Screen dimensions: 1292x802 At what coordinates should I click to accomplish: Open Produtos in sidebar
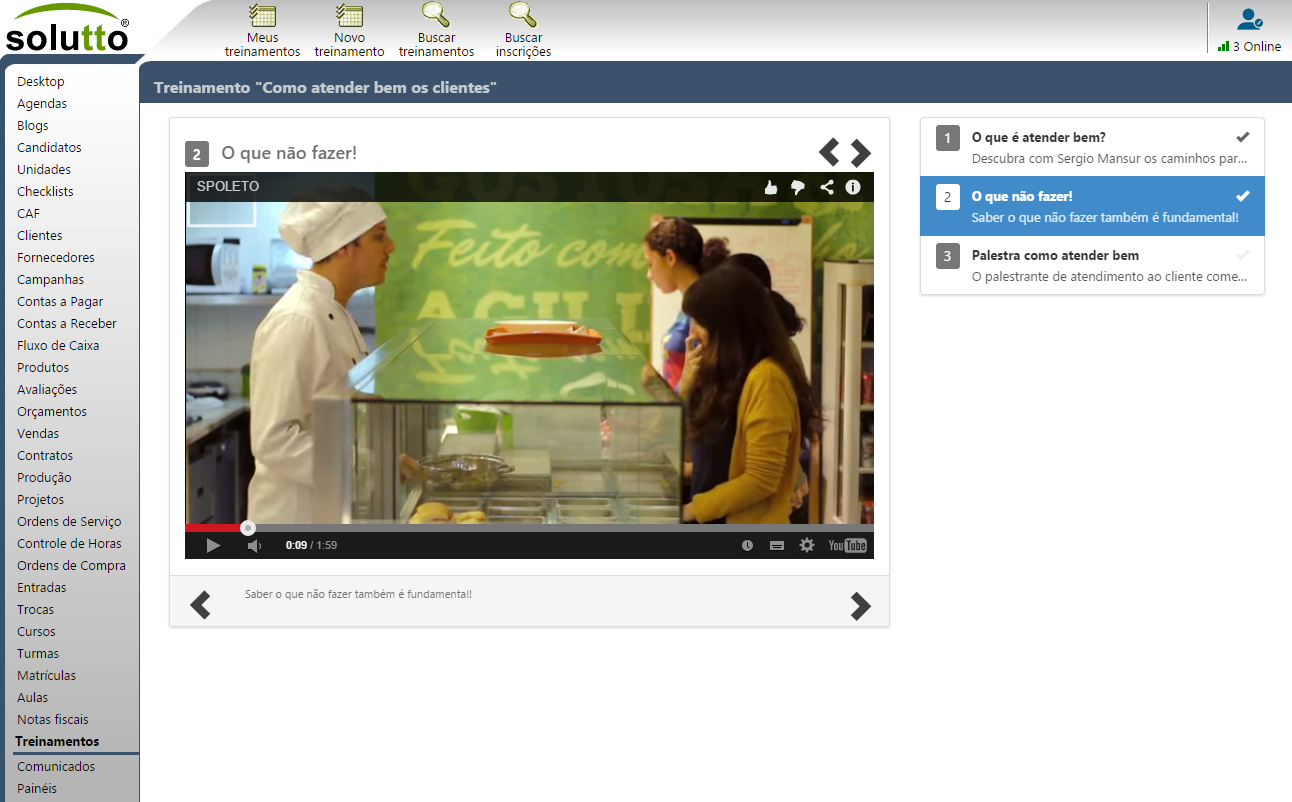[x=43, y=368]
